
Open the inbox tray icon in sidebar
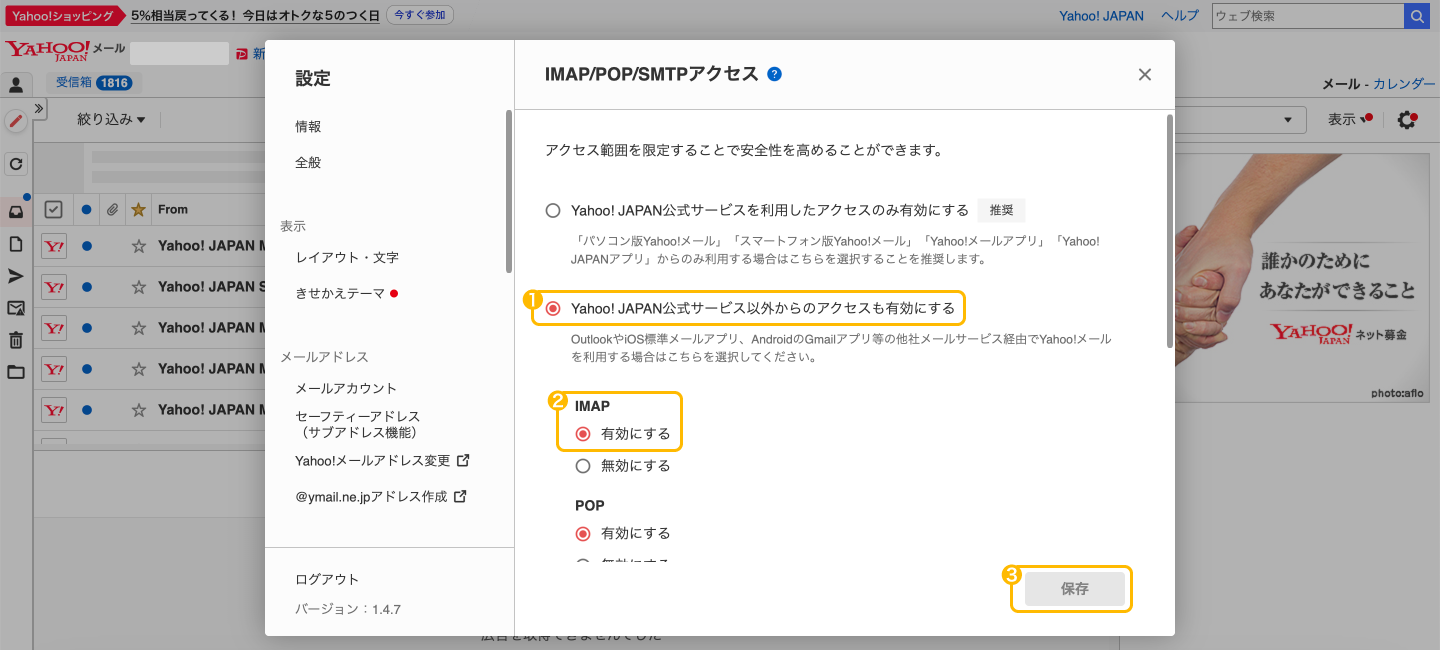[16, 212]
